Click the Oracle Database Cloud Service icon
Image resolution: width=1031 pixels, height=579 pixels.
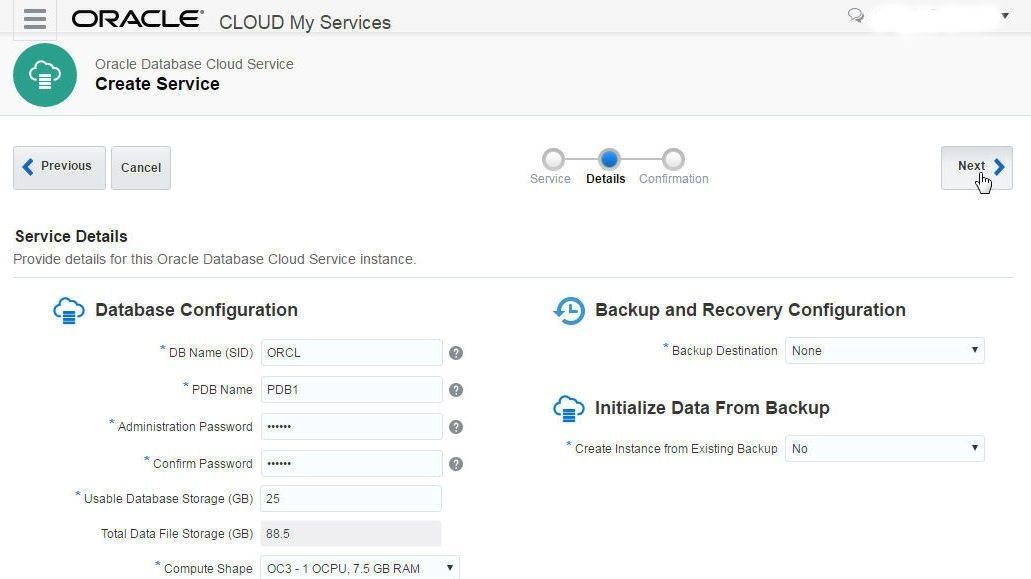pos(45,75)
